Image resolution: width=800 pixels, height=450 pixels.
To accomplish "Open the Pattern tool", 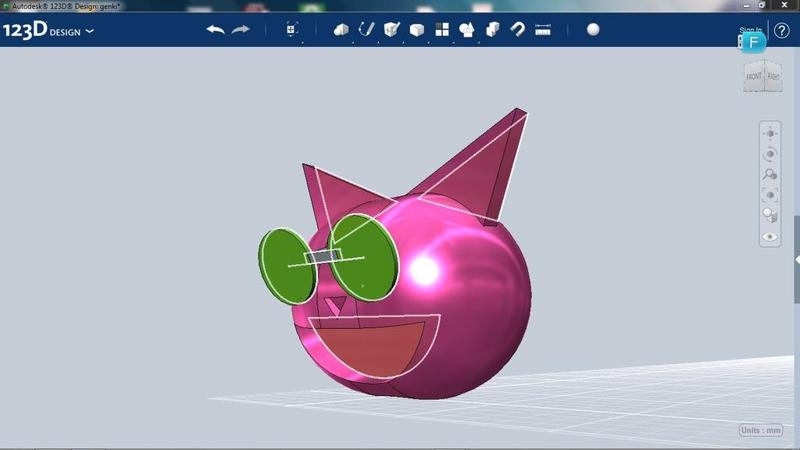I will tap(442, 30).
